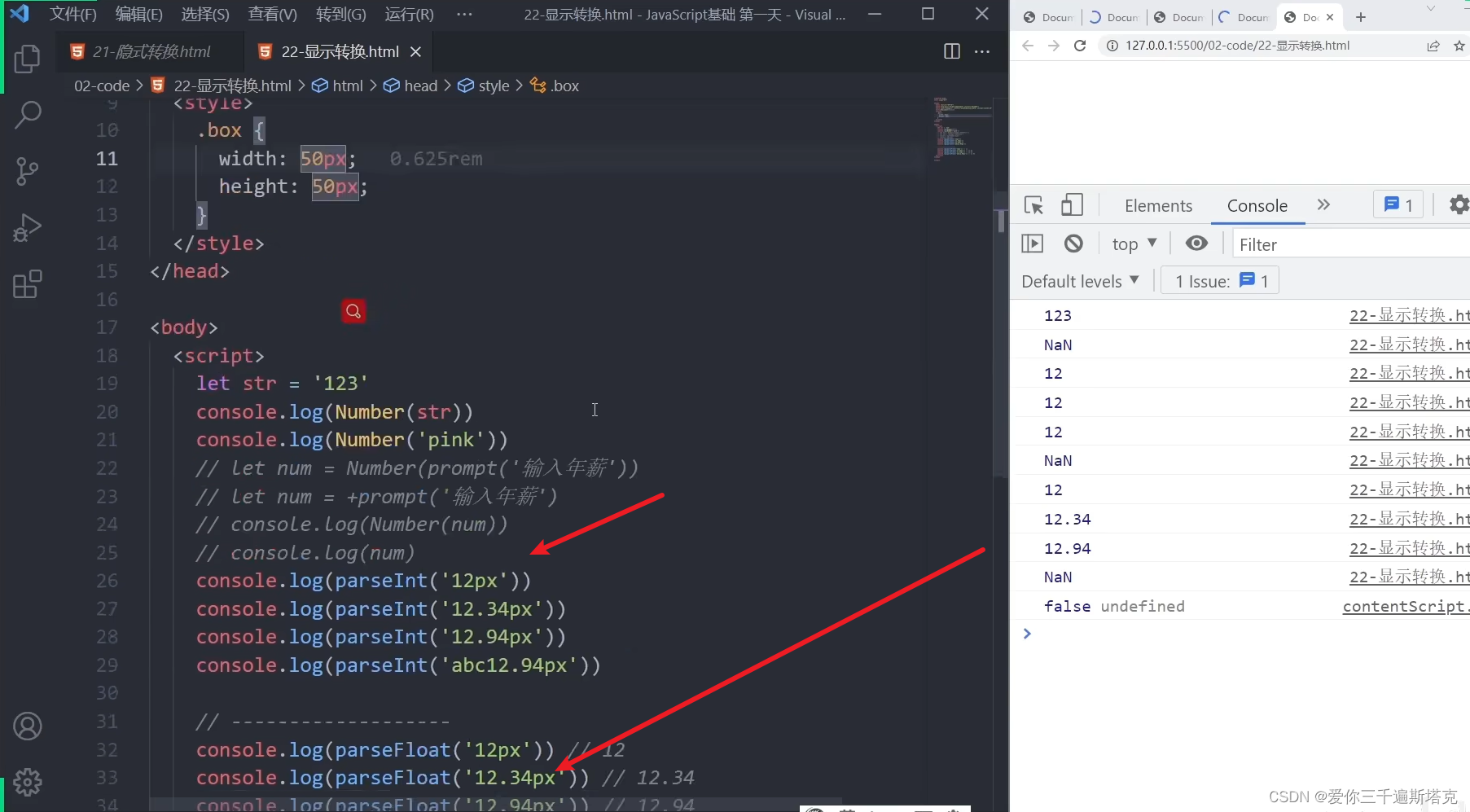Viewport: 1470px width, 812px height.
Task: Open the Run and Debug panel
Action: (x=28, y=228)
